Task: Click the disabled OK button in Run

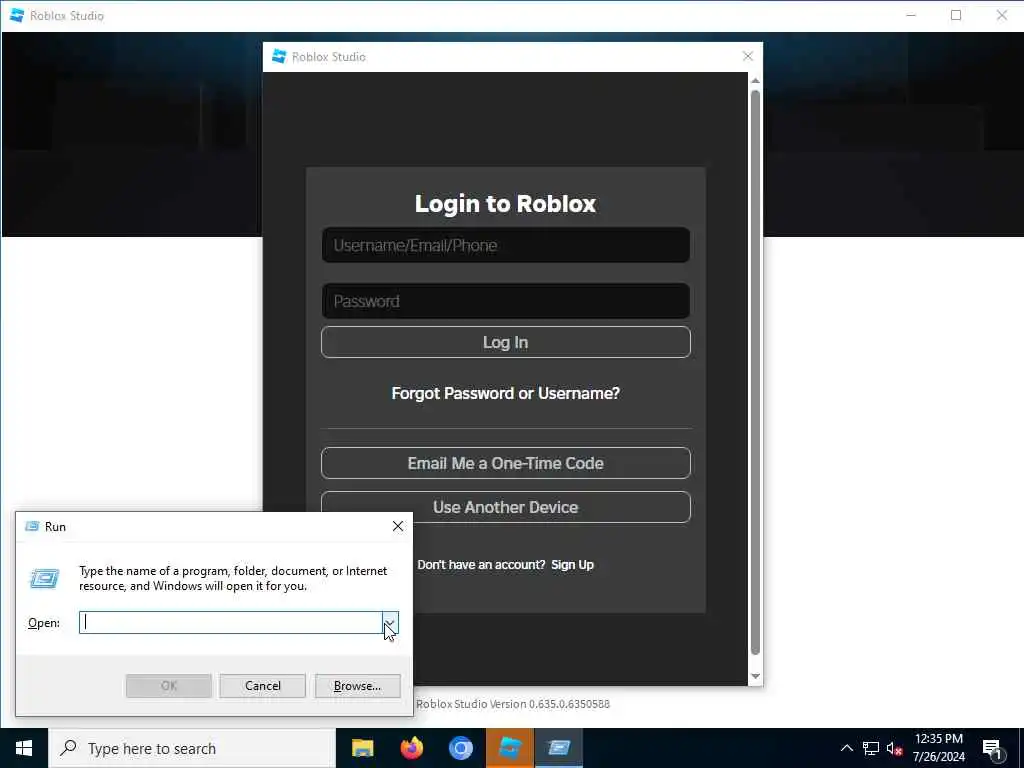Action: coord(168,686)
